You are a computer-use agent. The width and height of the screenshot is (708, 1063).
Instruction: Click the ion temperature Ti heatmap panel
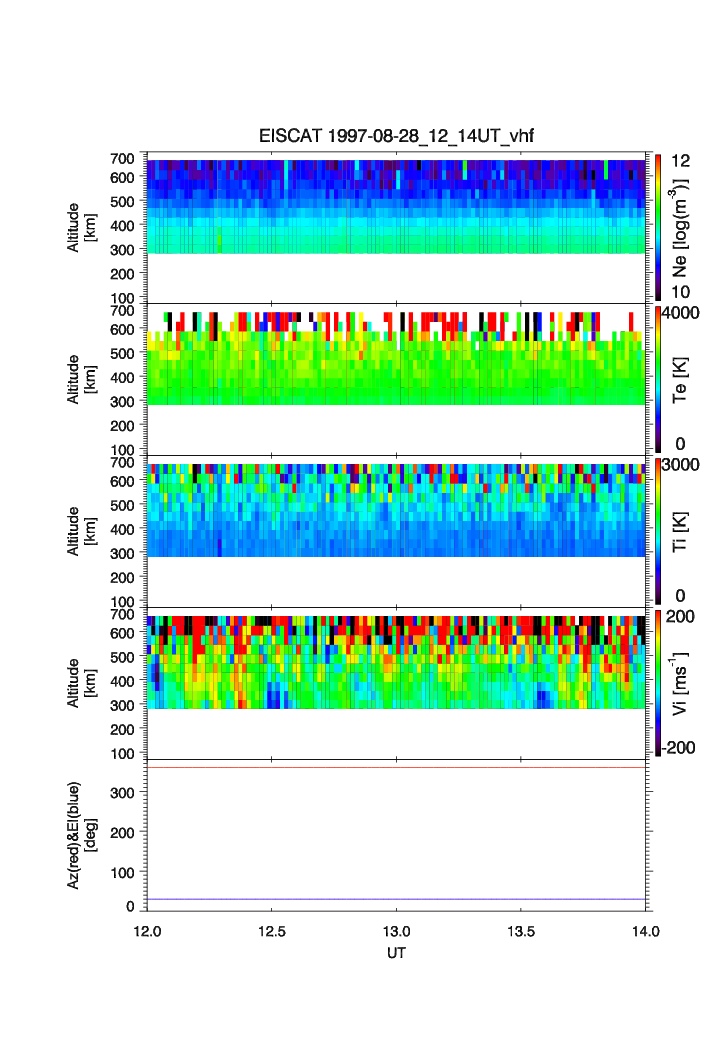396,532
